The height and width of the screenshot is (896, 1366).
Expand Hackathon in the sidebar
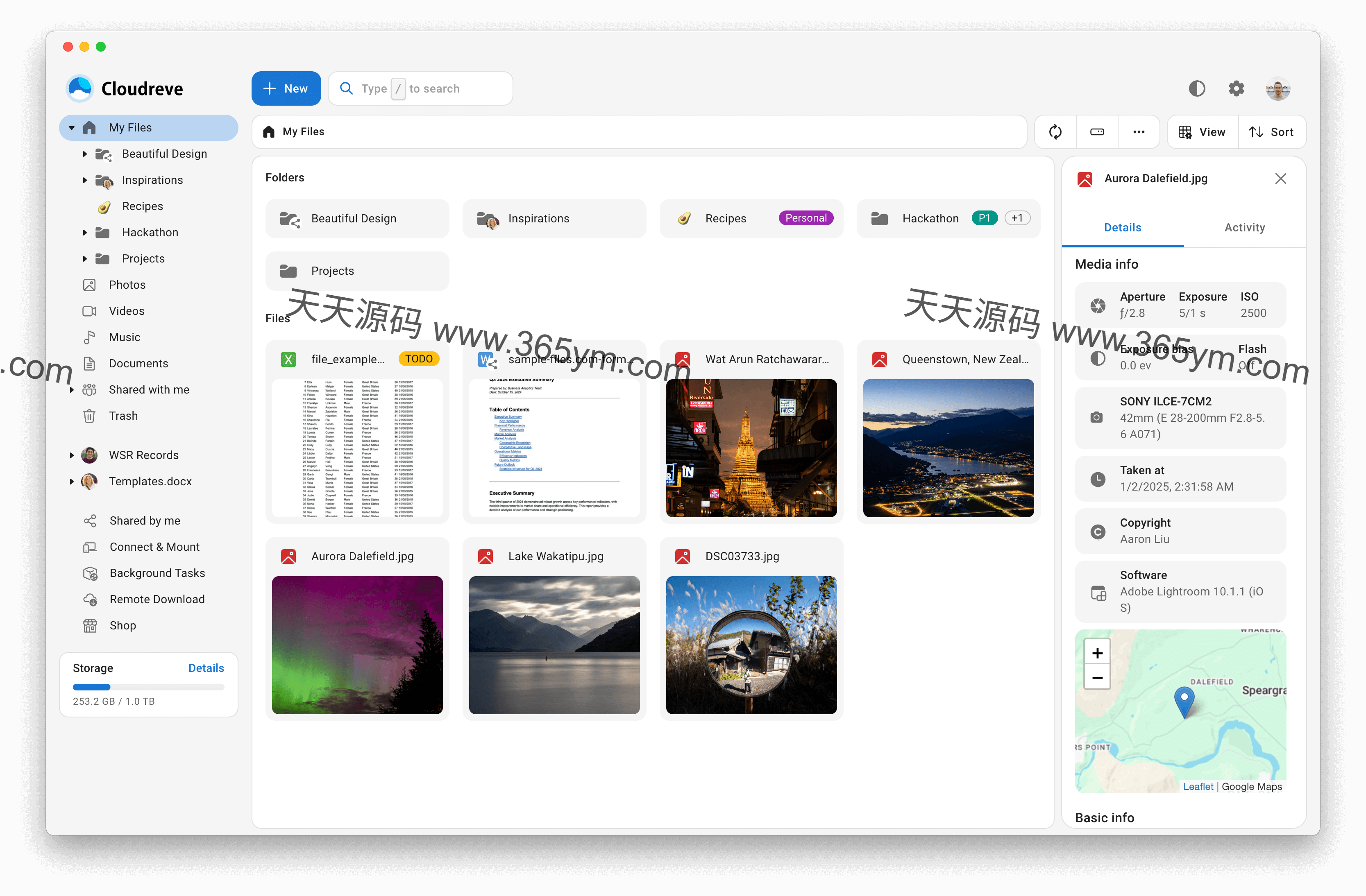tap(85, 232)
